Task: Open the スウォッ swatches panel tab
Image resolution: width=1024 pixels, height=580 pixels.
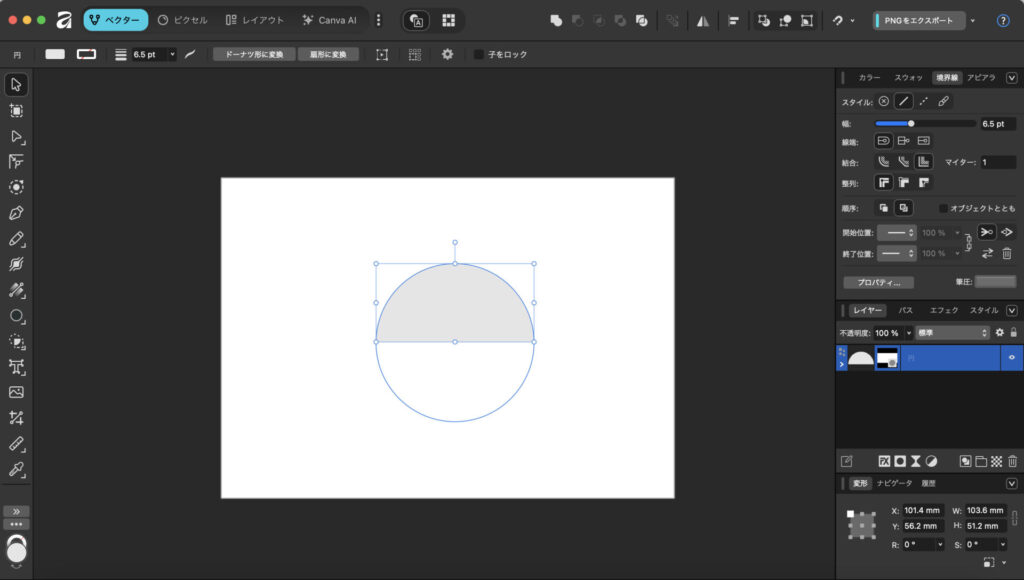Action: tap(908, 77)
